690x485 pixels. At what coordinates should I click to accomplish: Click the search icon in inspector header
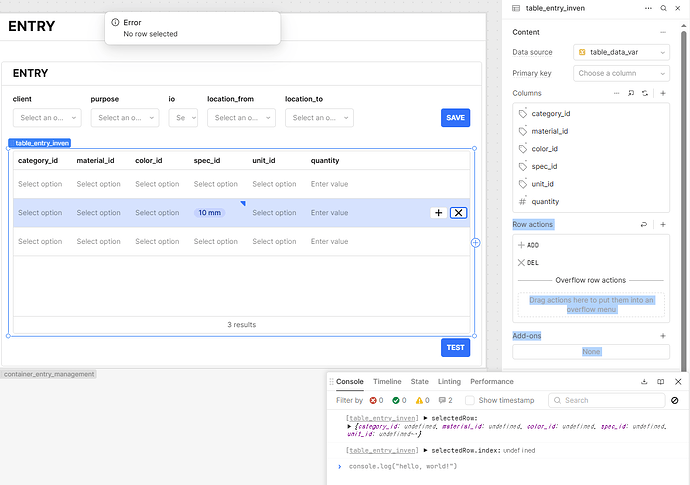pos(663,8)
